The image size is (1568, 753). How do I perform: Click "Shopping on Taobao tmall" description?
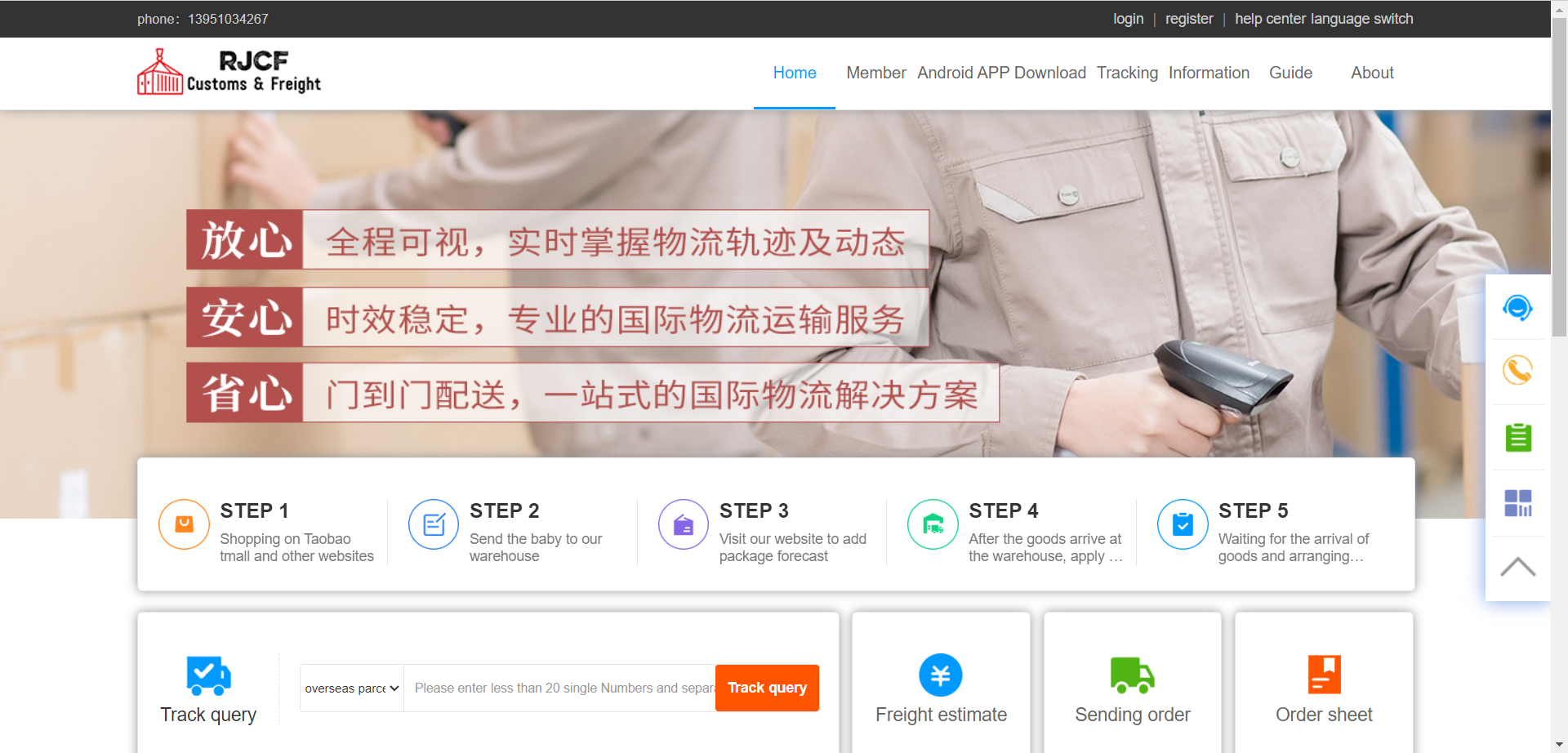[296, 547]
